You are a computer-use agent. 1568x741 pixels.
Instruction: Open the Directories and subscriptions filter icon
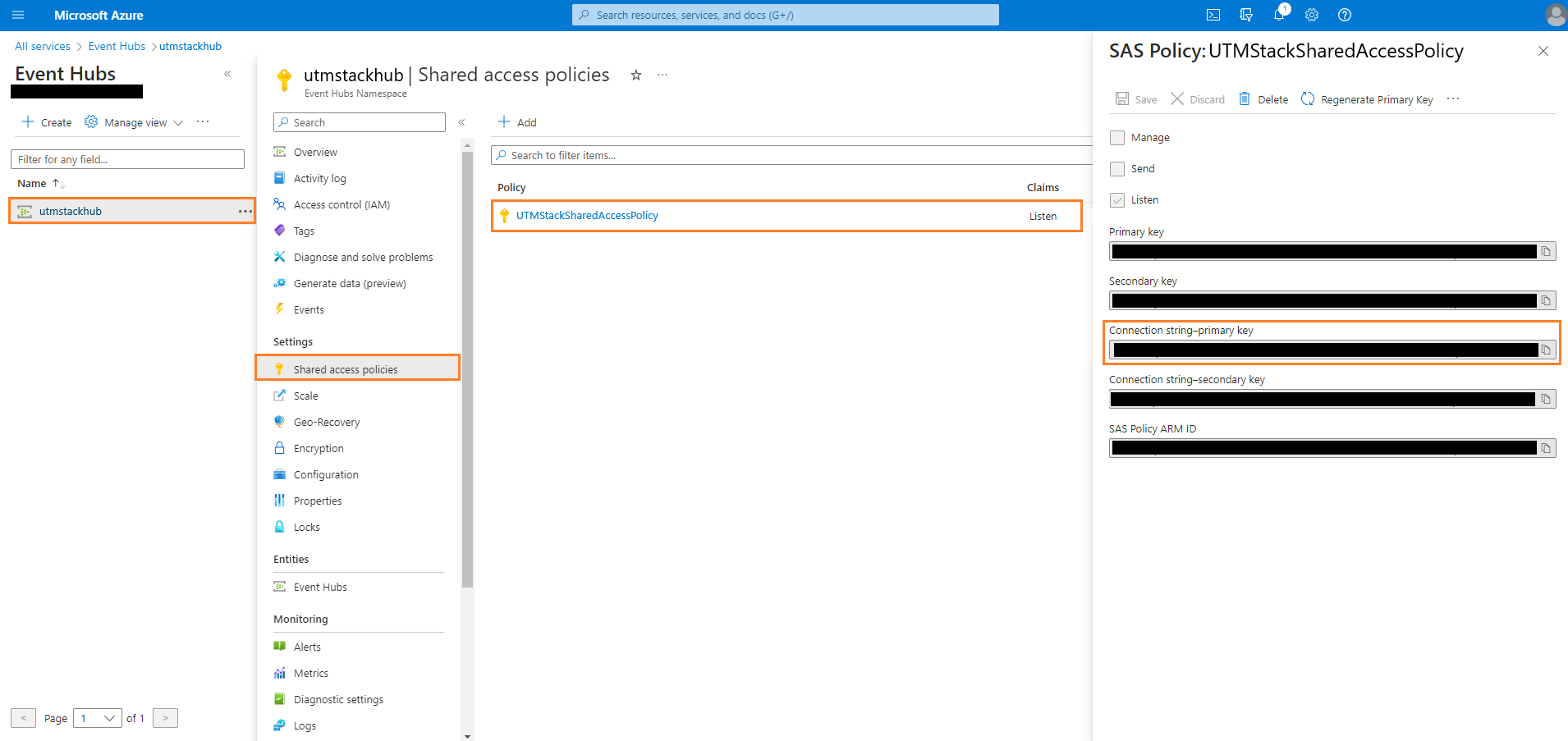1246,15
